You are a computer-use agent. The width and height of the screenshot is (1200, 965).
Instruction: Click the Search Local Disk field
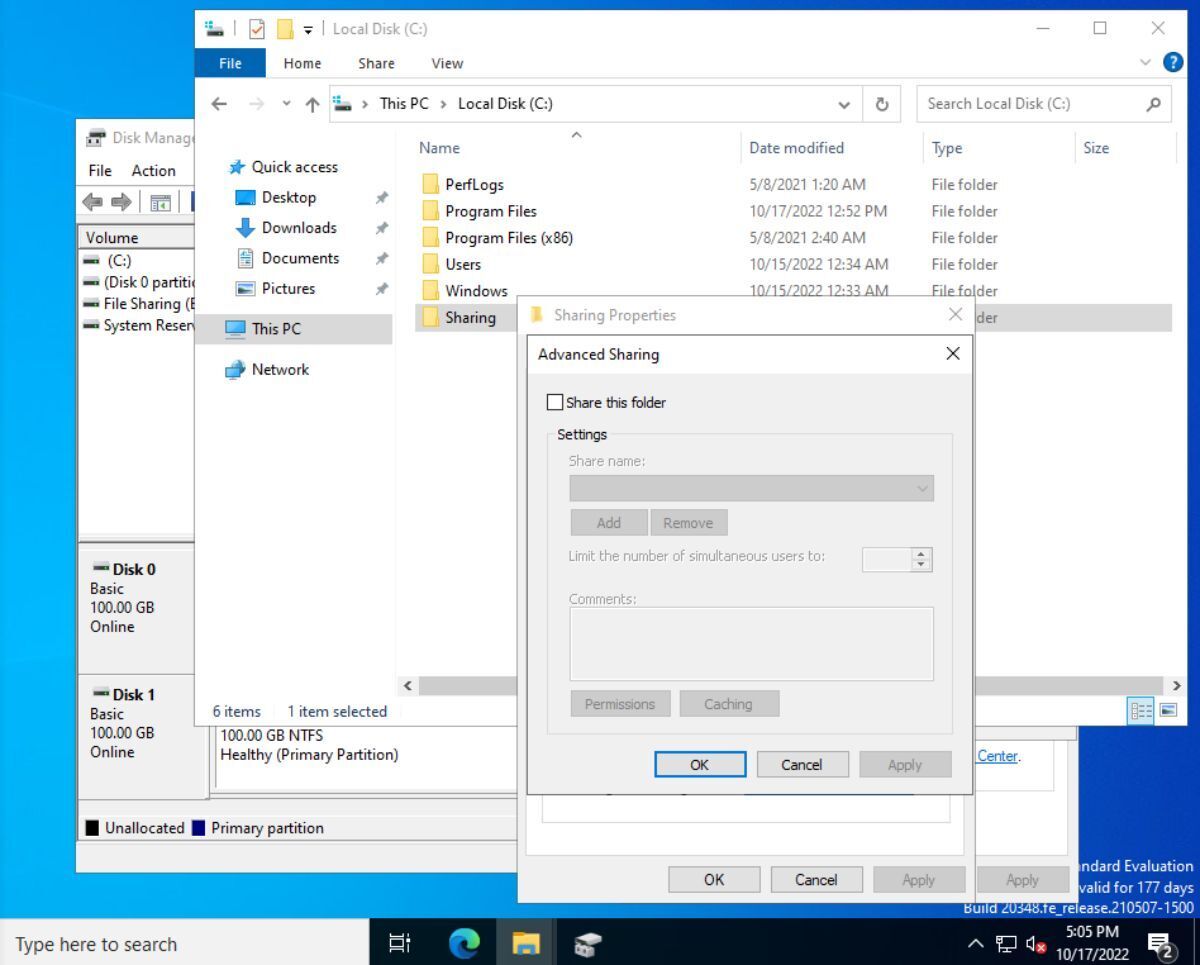pos(1030,104)
